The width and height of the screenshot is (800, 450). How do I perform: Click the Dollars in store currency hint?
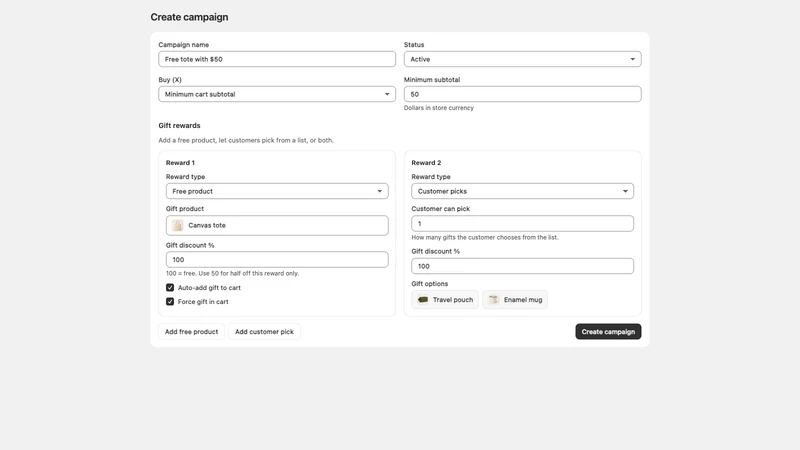(x=439, y=108)
